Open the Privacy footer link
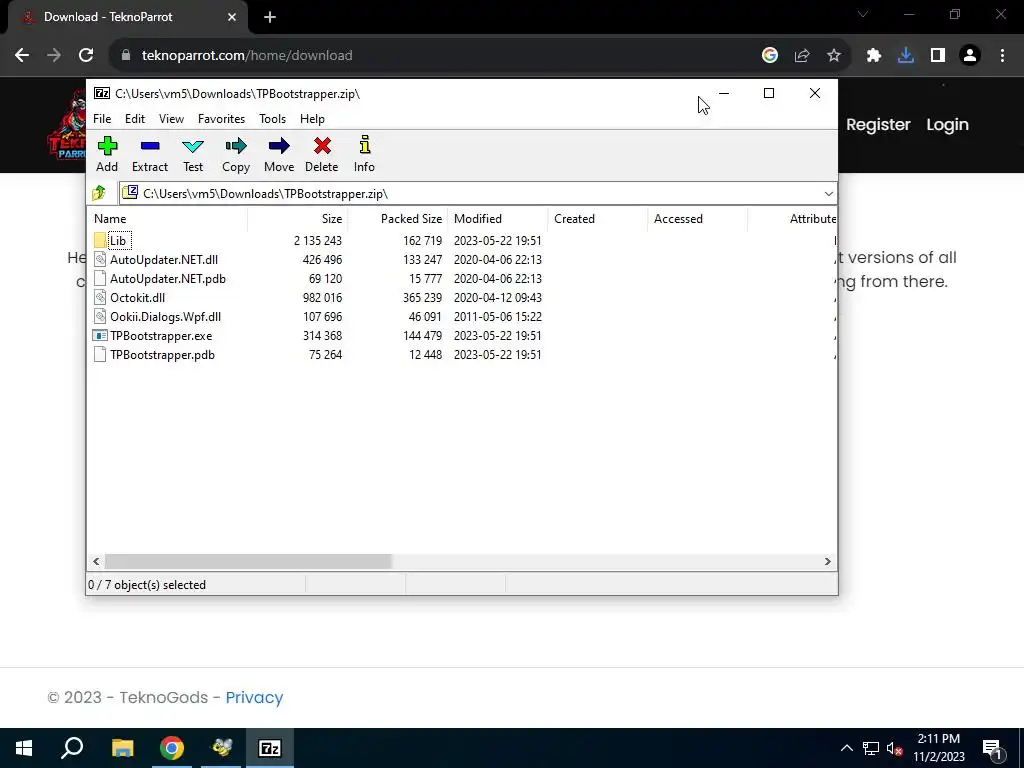1024x768 pixels. [x=254, y=697]
